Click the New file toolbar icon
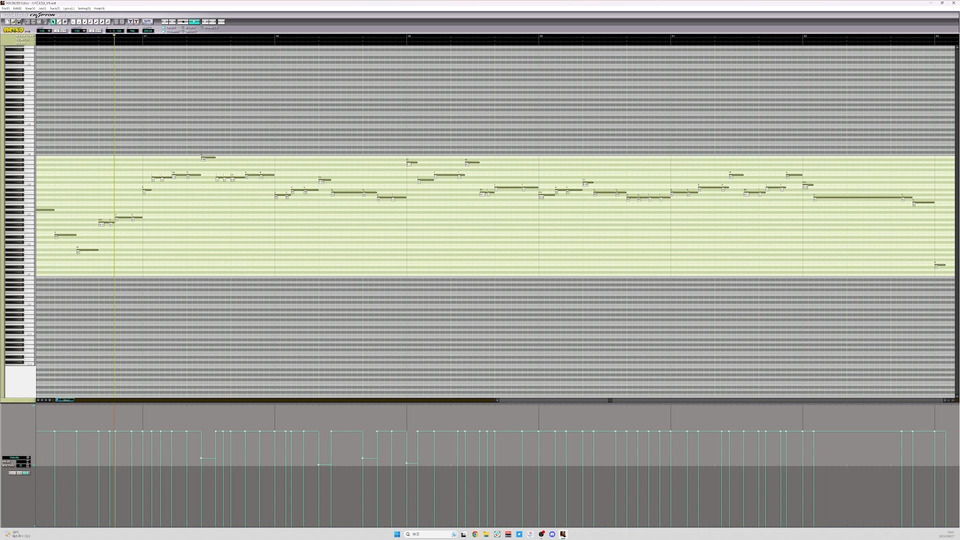 7,21
